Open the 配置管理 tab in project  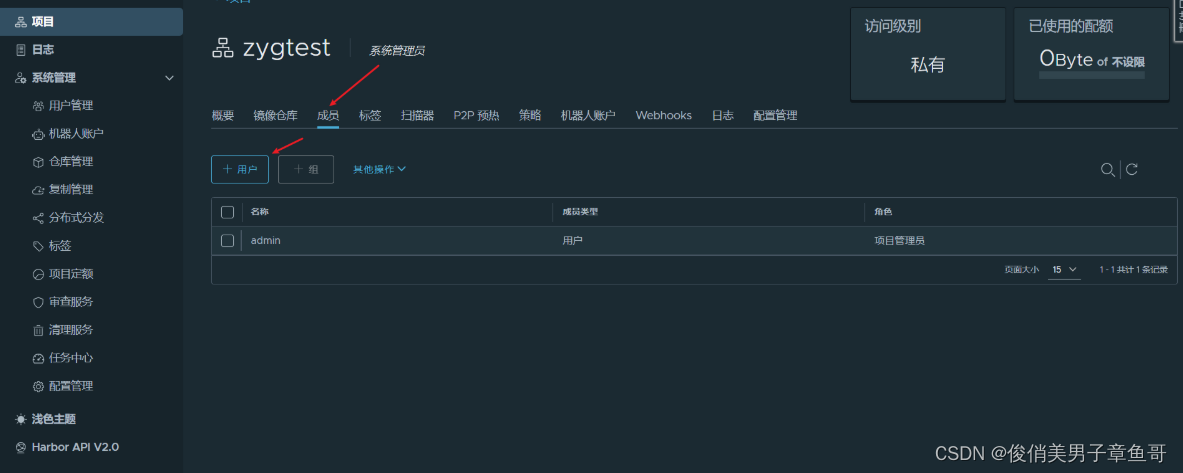coord(775,115)
